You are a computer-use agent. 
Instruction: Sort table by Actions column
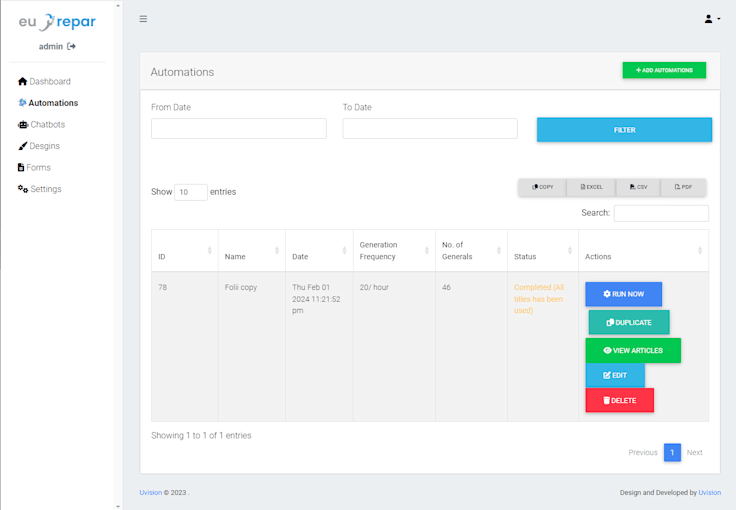point(644,251)
